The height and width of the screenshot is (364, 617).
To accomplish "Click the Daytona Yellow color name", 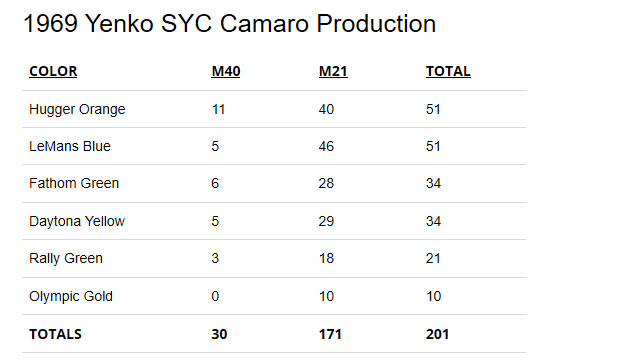I will [x=77, y=221].
